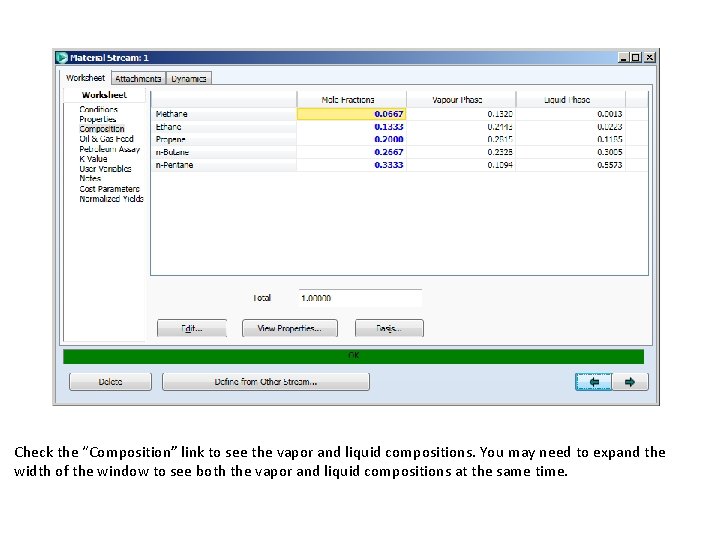
Task: Click n-Pentane liquid phase value 0.5573
Action: click(x=571, y=165)
